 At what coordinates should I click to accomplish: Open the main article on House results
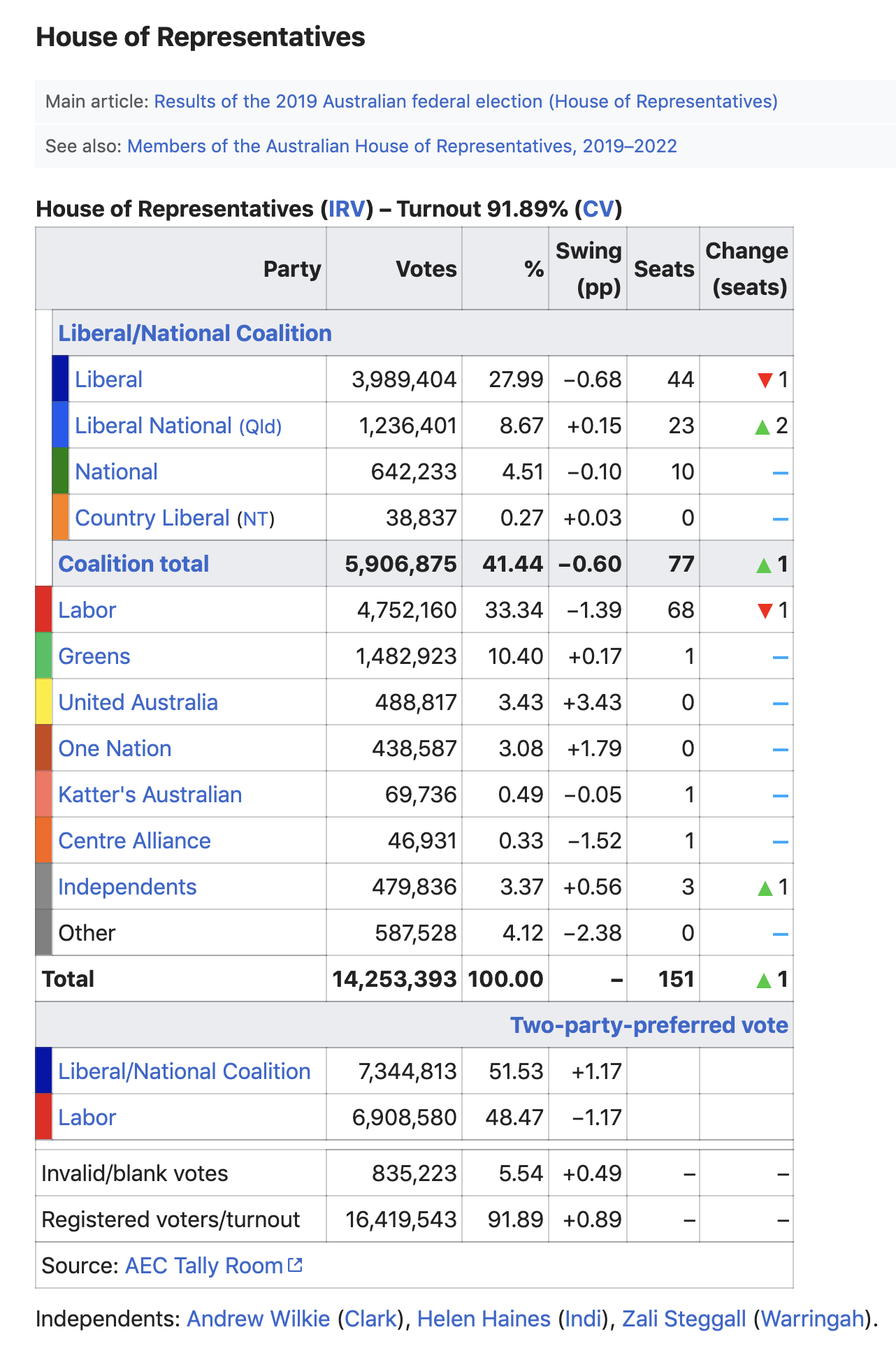465,101
